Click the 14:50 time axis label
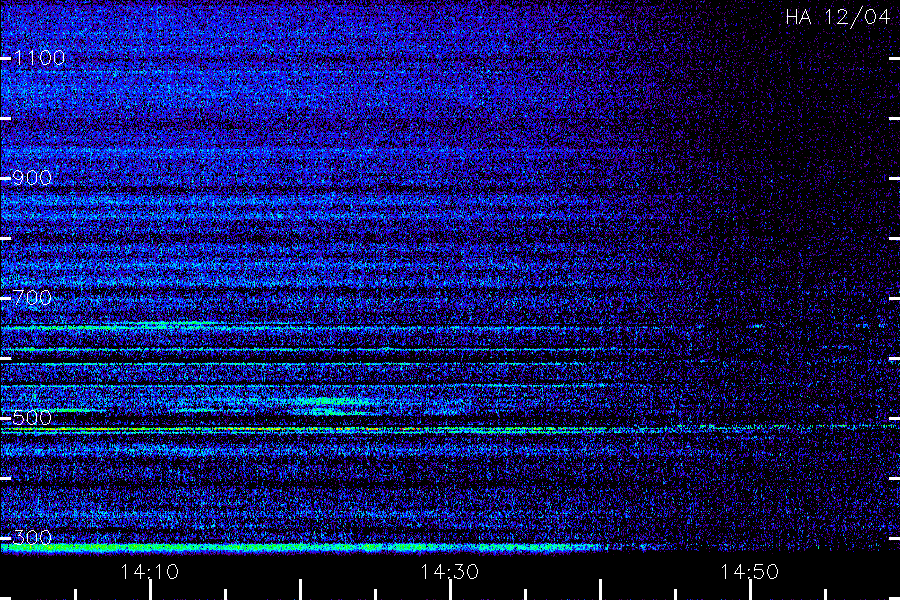This screenshot has height=600, width=900. 750,572
